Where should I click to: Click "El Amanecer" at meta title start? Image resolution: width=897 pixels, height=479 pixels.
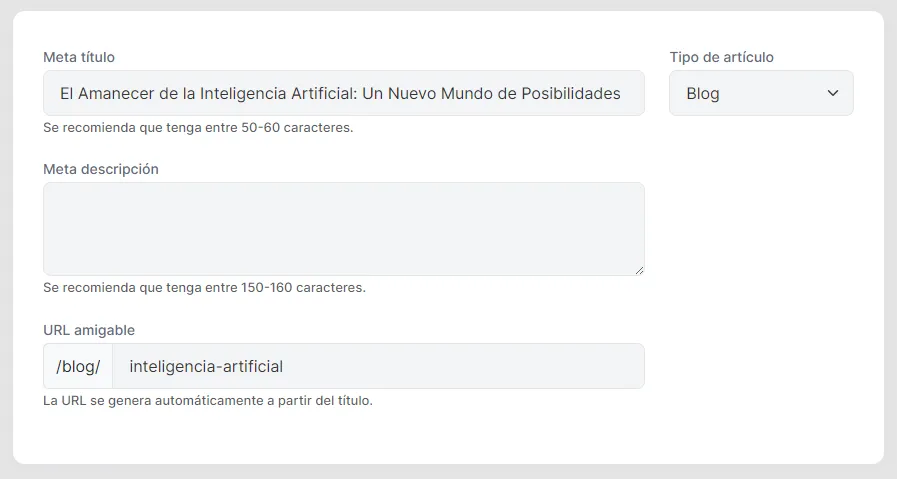click(x=104, y=93)
